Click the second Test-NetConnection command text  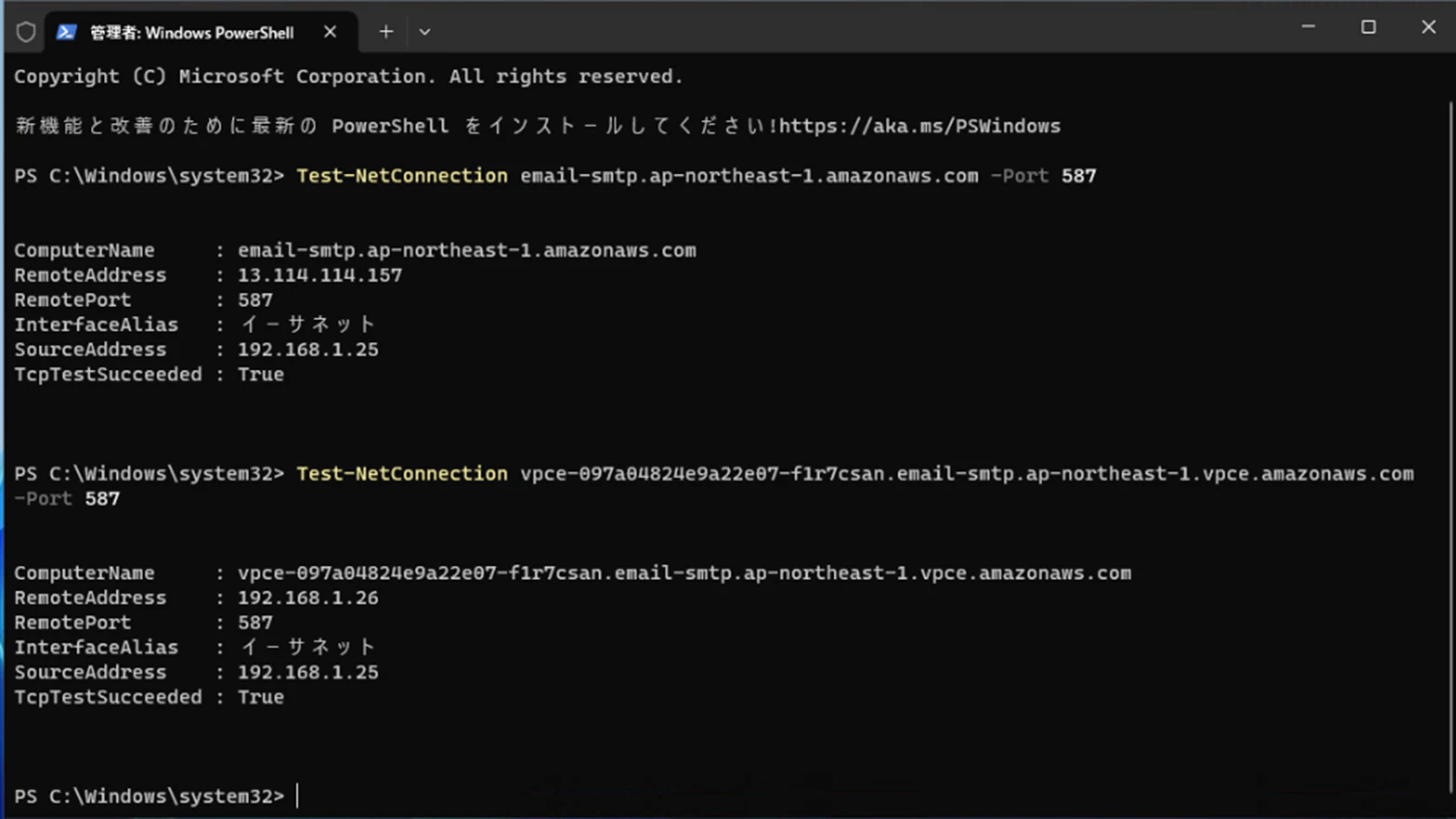pos(402,474)
